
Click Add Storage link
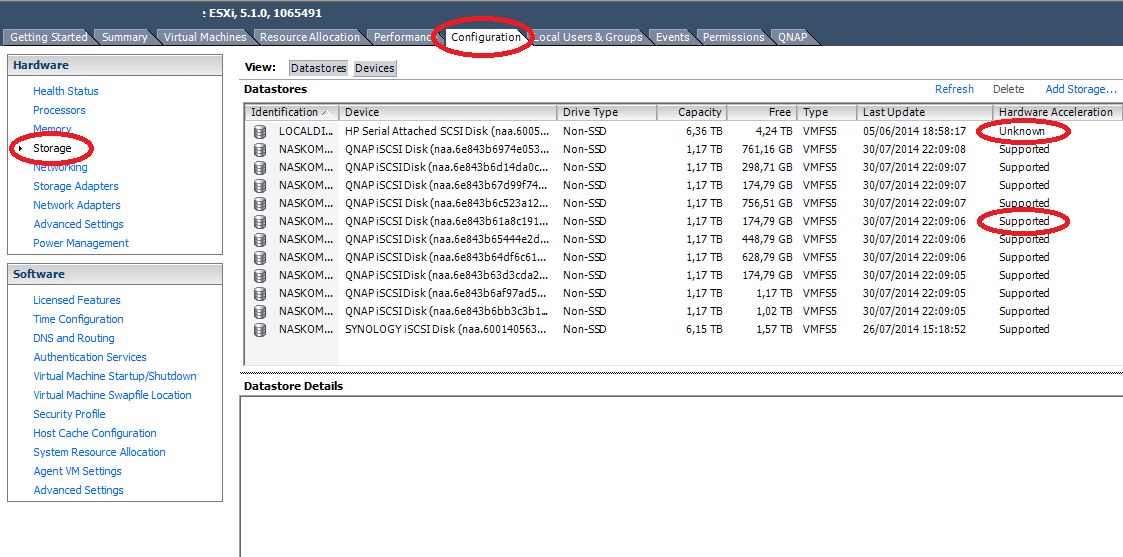click(1081, 89)
